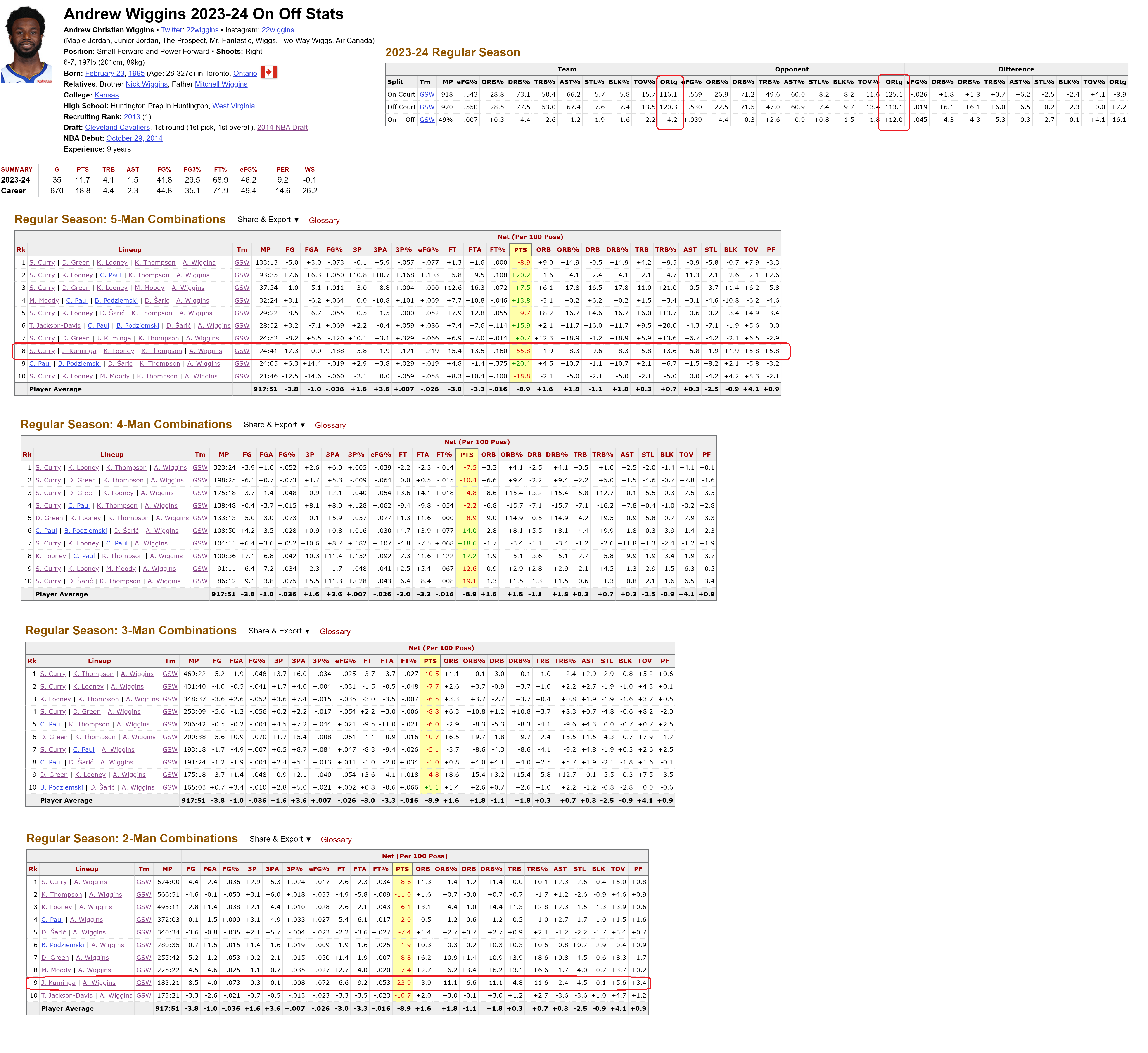
Task: Open D. Šarić in 2-Man row 5
Action: point(54,933)
